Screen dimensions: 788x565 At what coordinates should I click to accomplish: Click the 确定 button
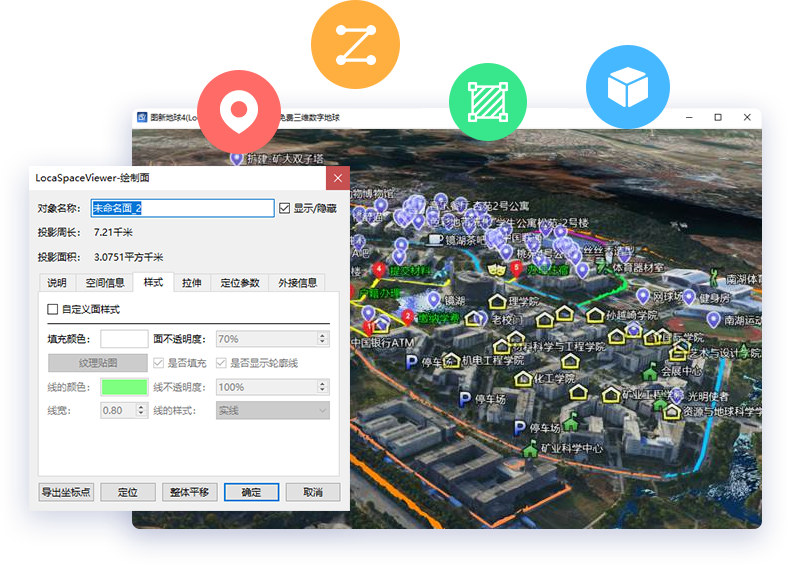pyautogui.click(x=250, y=492)
